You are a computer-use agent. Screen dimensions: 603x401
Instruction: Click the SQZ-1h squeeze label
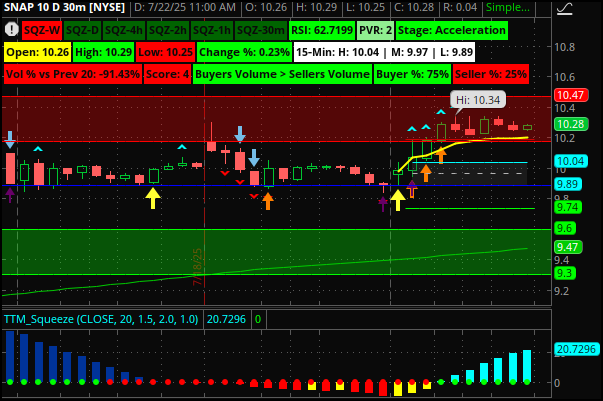point(212,30)
